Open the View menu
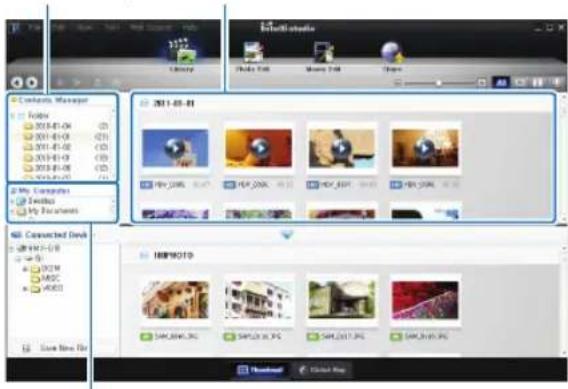Screen dimensions: 568x389 click(x=84, y=28)
